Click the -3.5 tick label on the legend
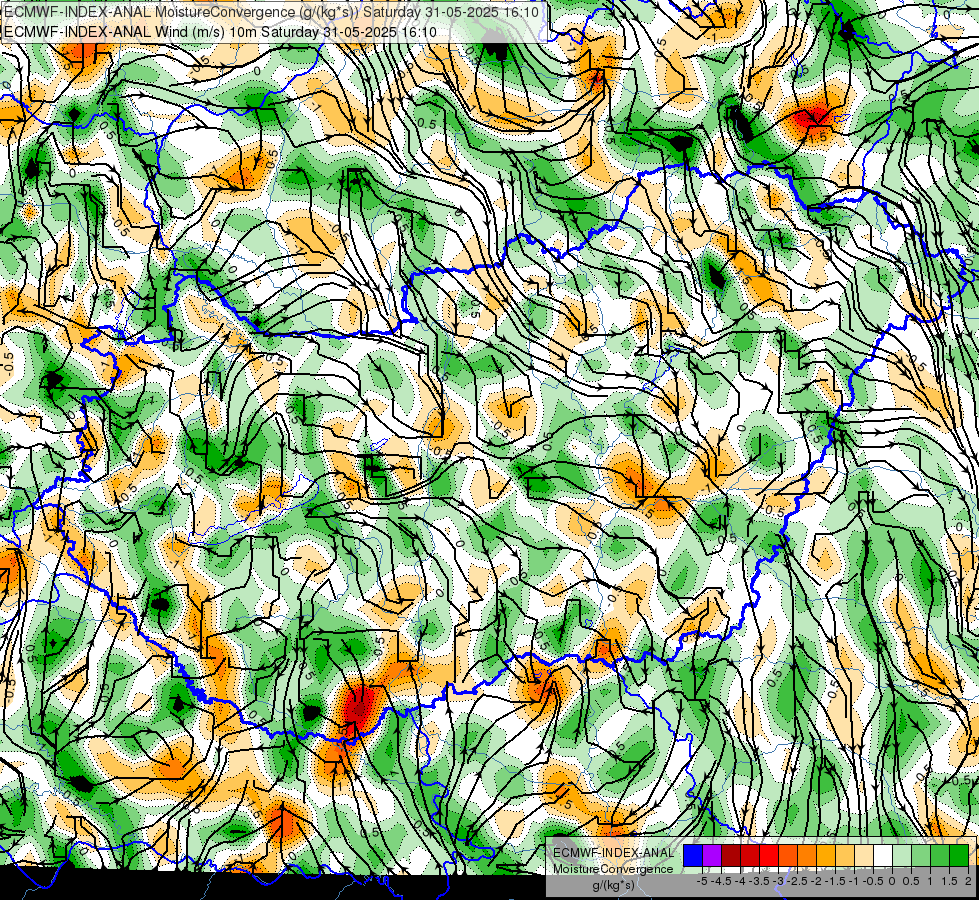Viewport: 979px width, 900px height. [x=759, y=881]
